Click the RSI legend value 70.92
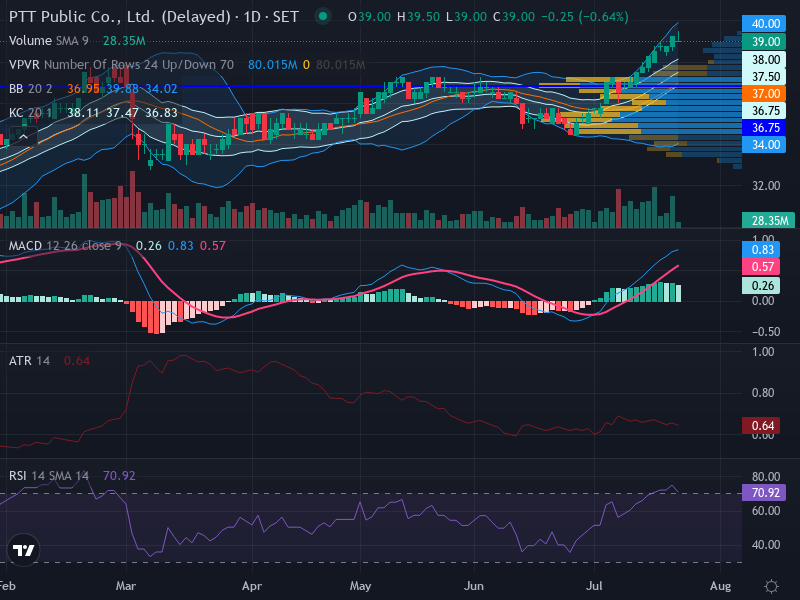The image size is (800, 600). (x=119, y=476)
